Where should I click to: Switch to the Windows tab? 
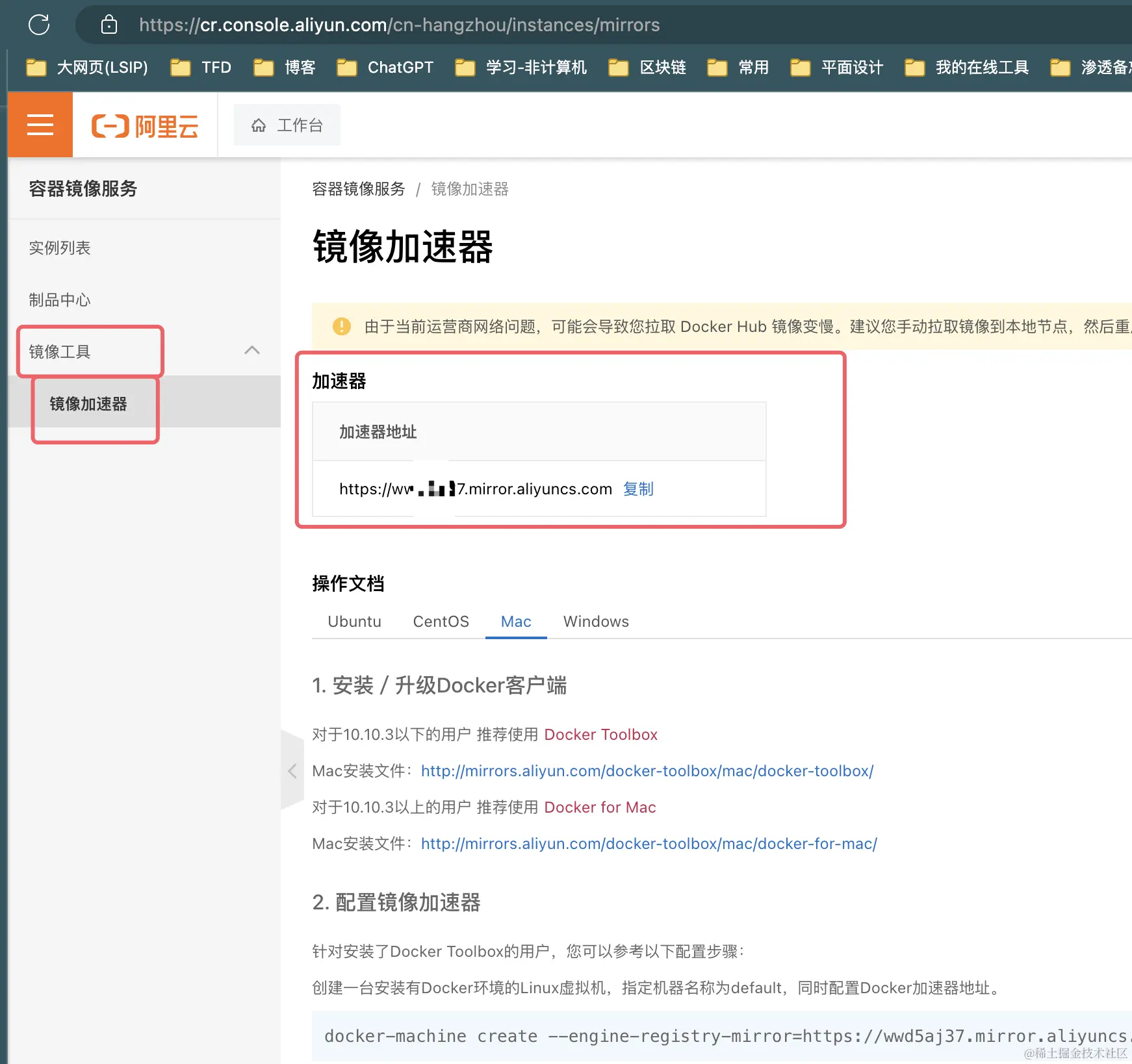tap(596, 622)
